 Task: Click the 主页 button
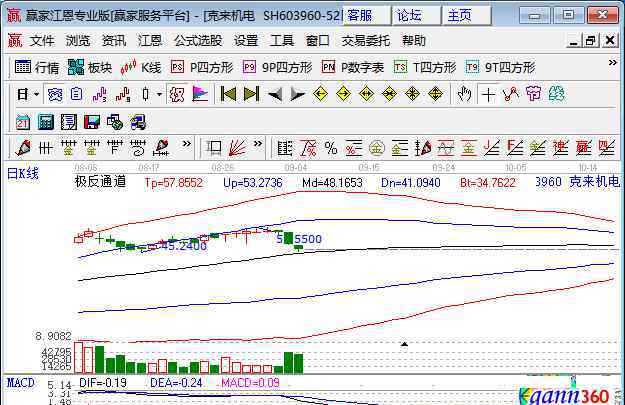click(467, 16)
